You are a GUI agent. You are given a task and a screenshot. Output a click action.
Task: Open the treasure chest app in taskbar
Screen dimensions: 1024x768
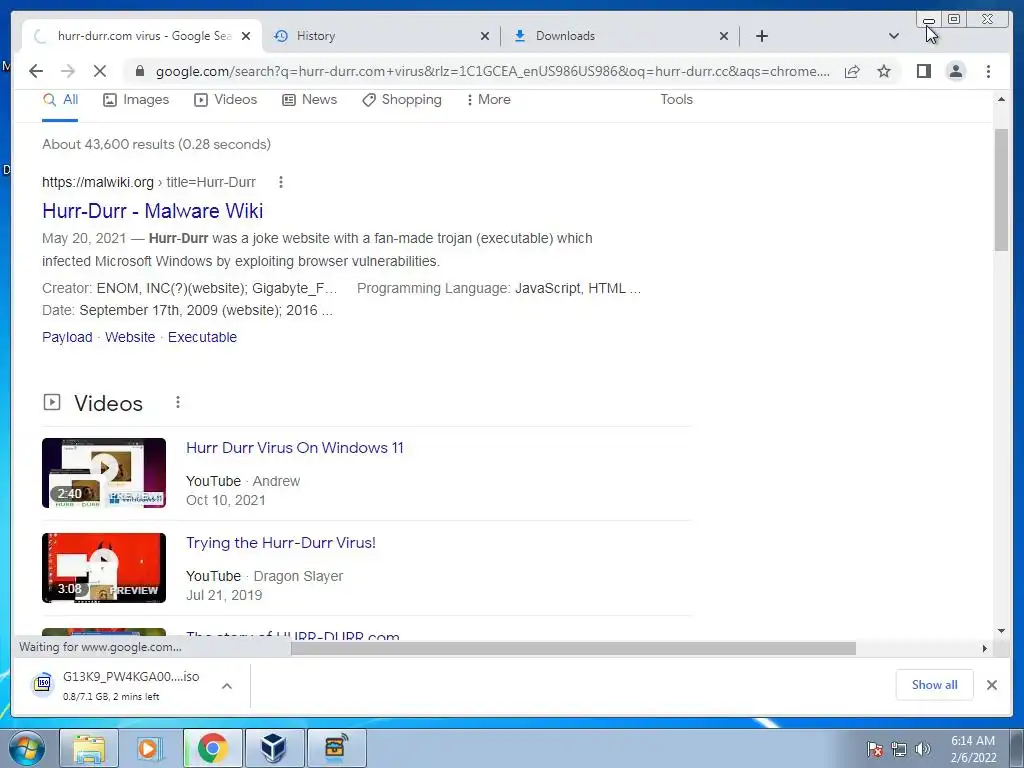click(336, 748)
